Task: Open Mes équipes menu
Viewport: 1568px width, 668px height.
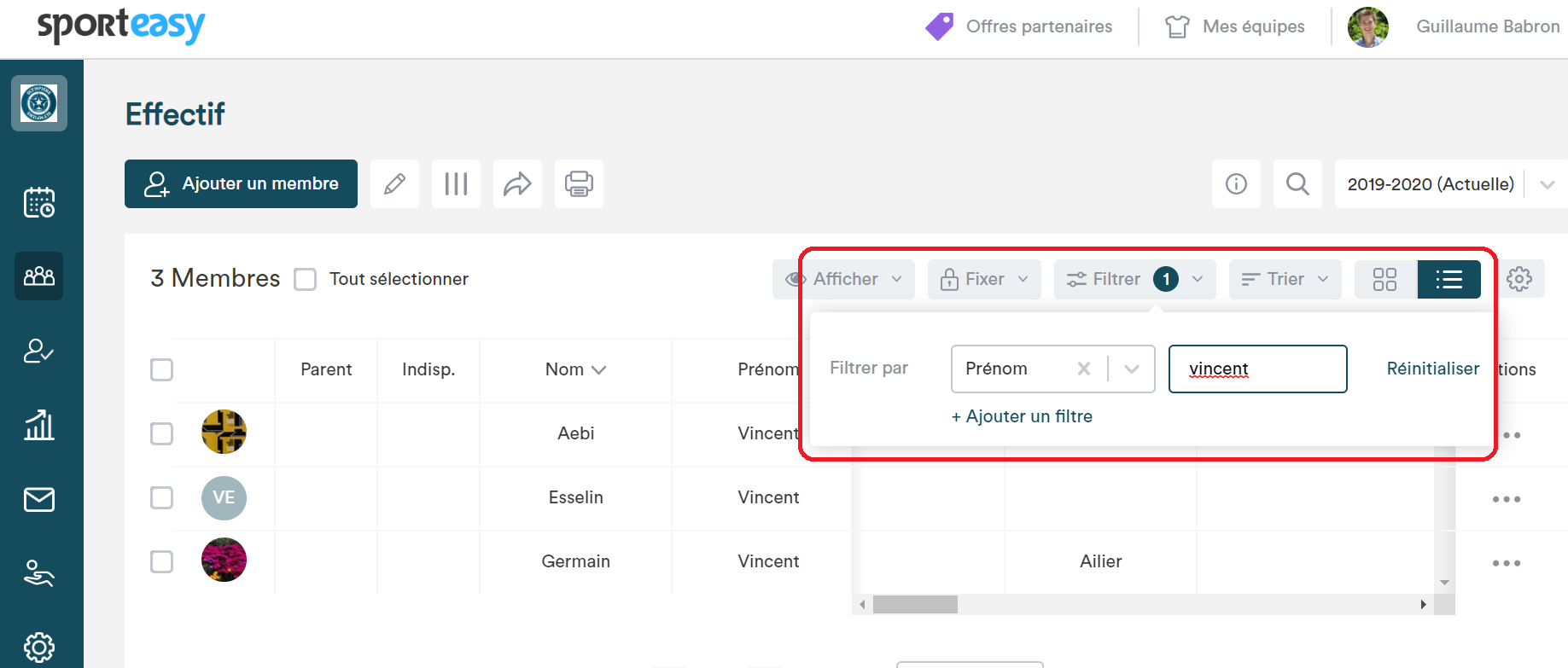Action: click(1235, 26)
